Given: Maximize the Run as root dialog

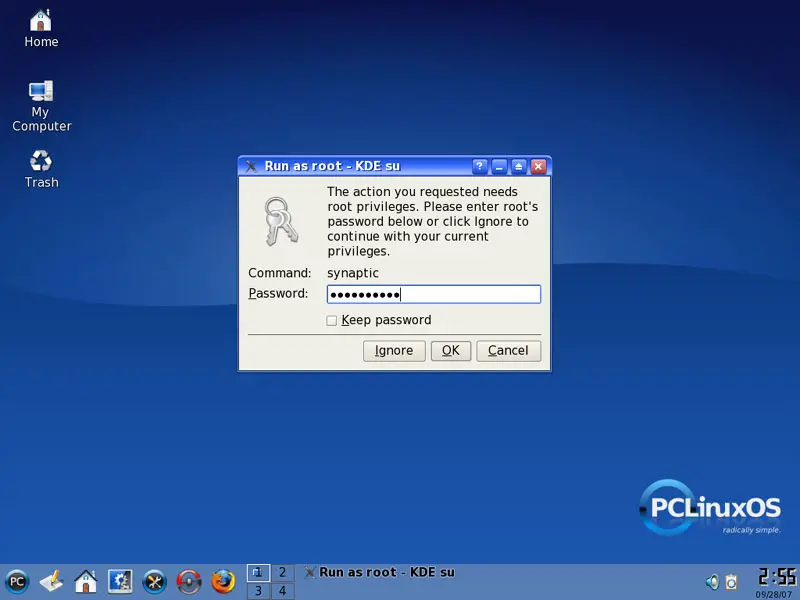Looking at the screenshot, I should pyautogui.click(x=518, y=166).
